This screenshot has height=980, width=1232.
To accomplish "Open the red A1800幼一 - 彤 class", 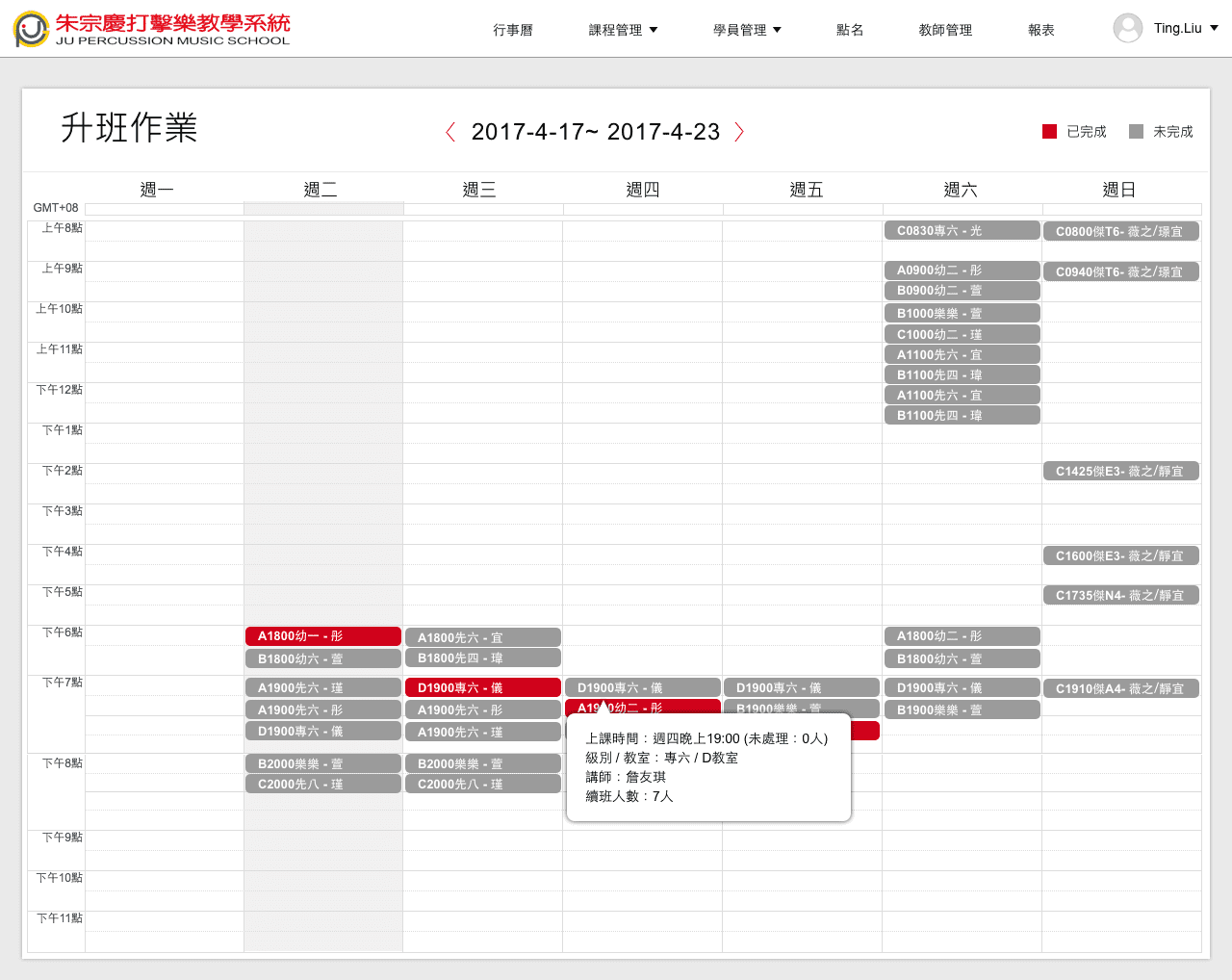I will (x=322, y=636).
